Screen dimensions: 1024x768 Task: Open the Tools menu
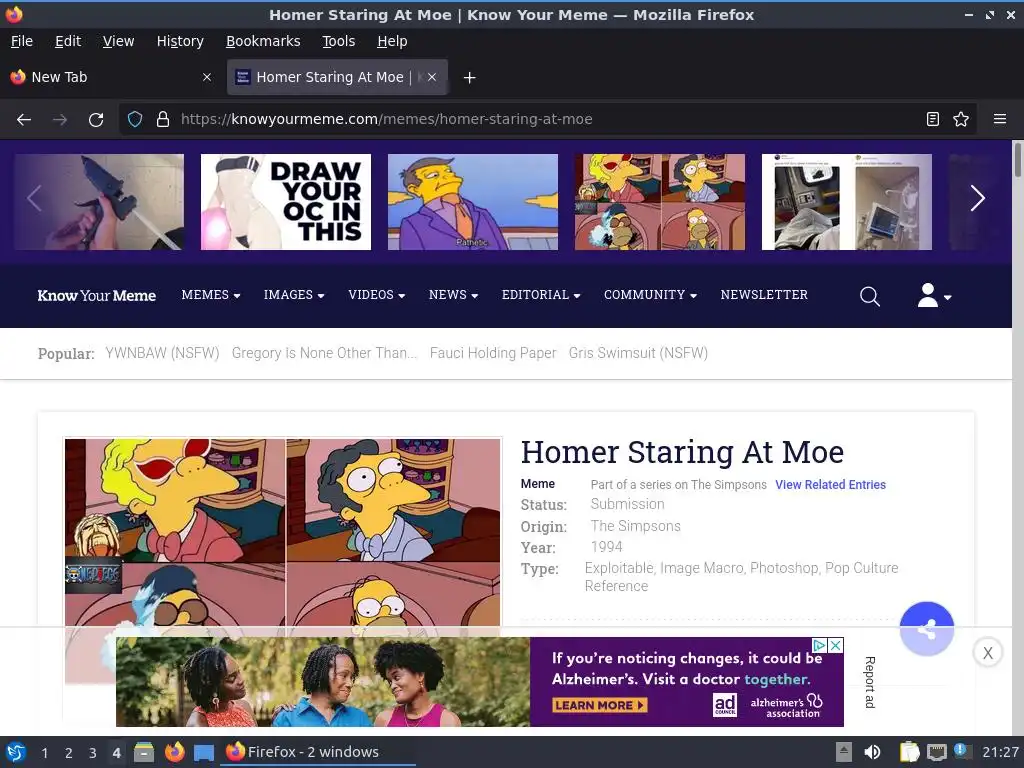coord(338,41)
